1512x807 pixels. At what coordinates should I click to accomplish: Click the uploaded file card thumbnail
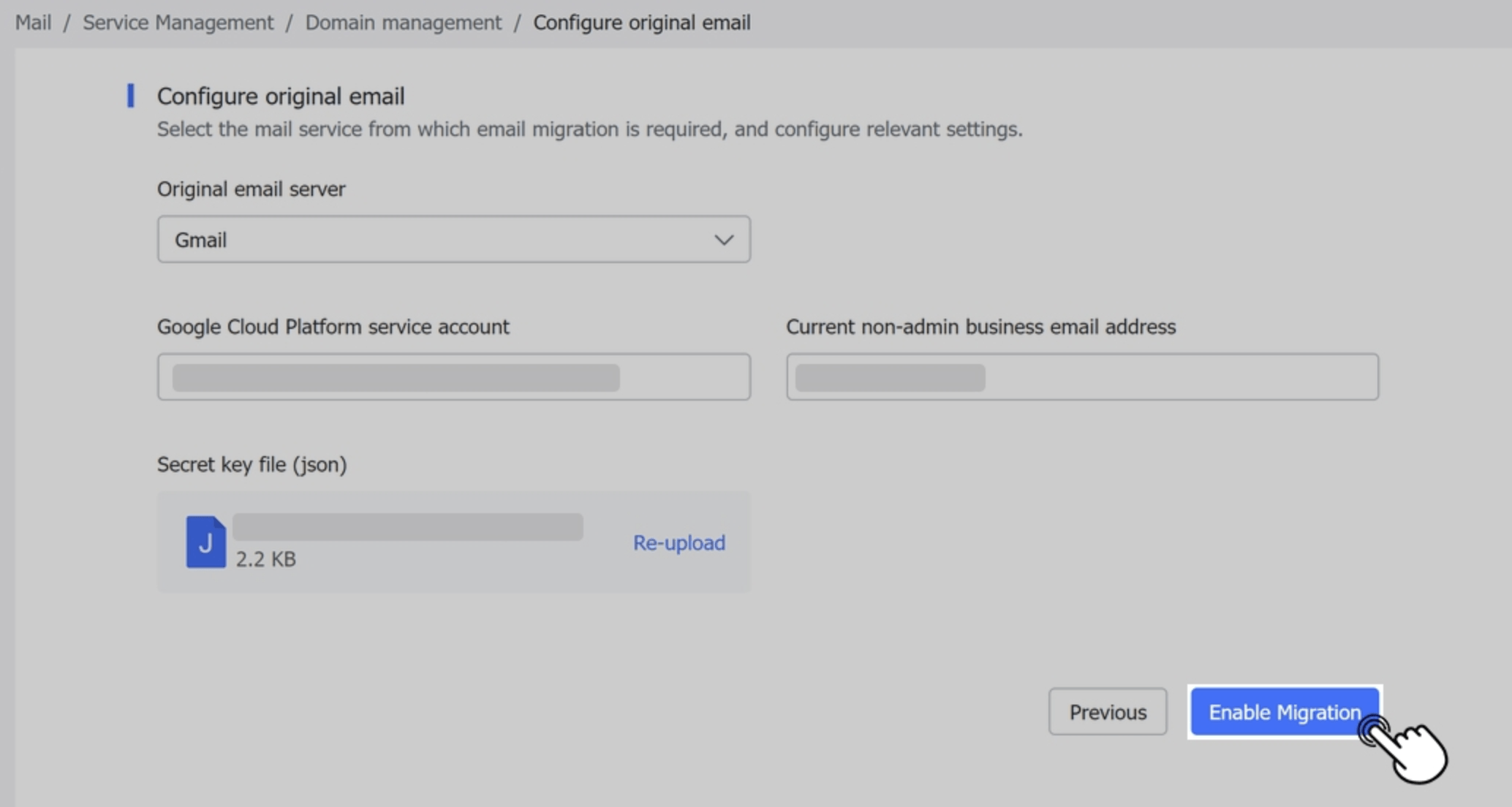pos(453,541)
